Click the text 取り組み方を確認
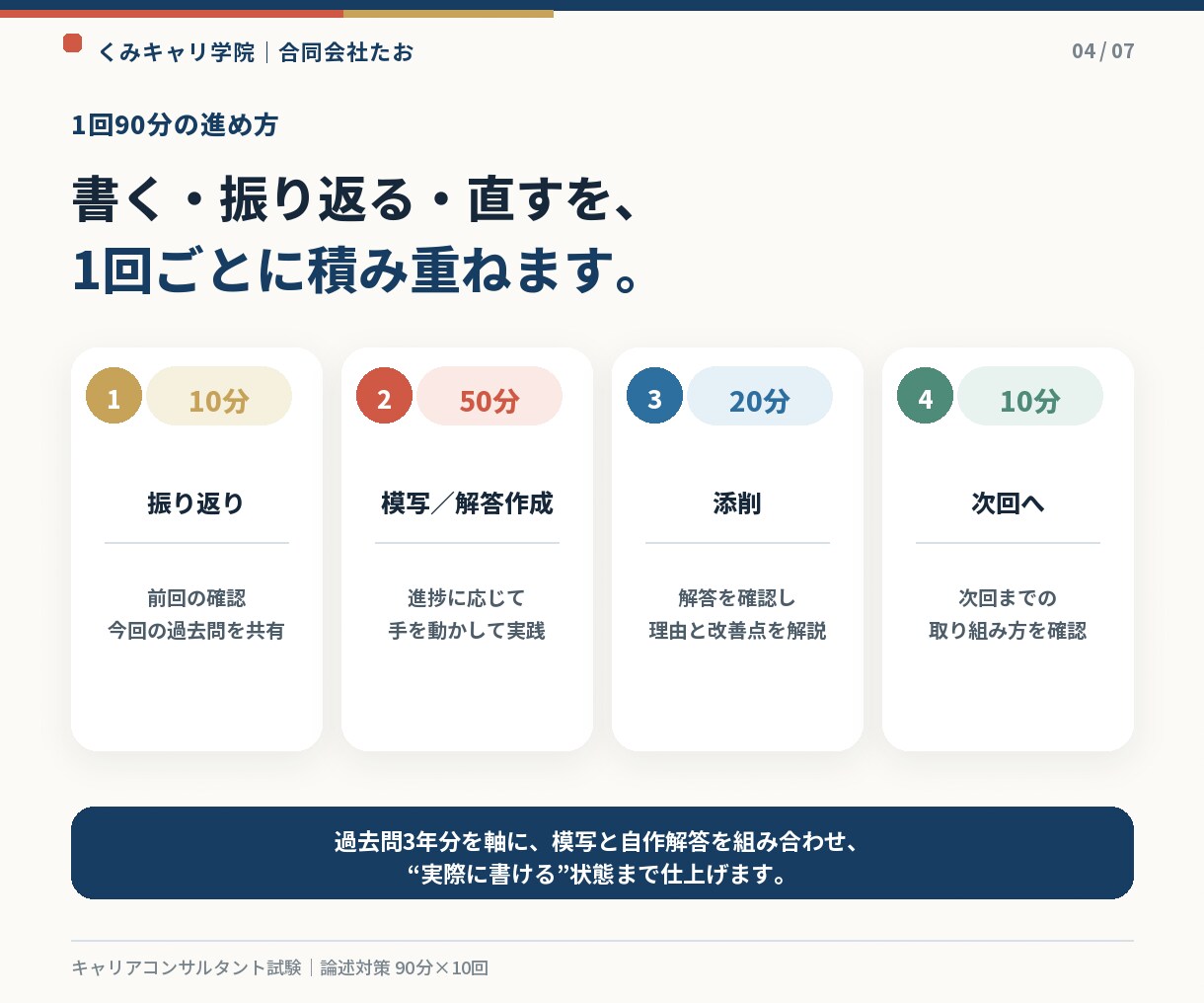This screenshot has width=1204, height=1003. (x=1008, y=631)
